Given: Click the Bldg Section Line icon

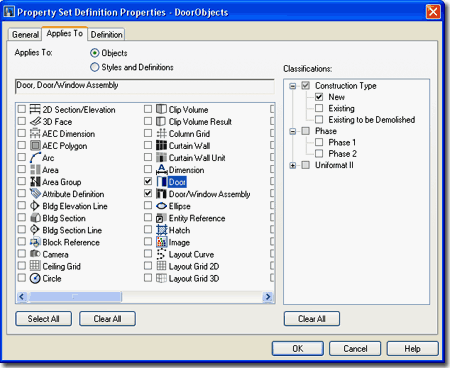Looking at the screenshot, I should point(35,230).
